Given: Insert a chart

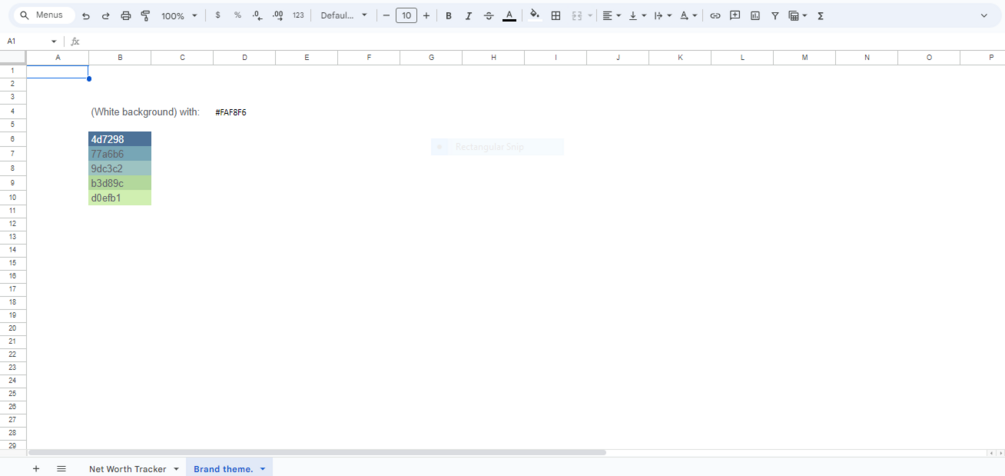Looking at the screenshot, I should tap(755, 16).
